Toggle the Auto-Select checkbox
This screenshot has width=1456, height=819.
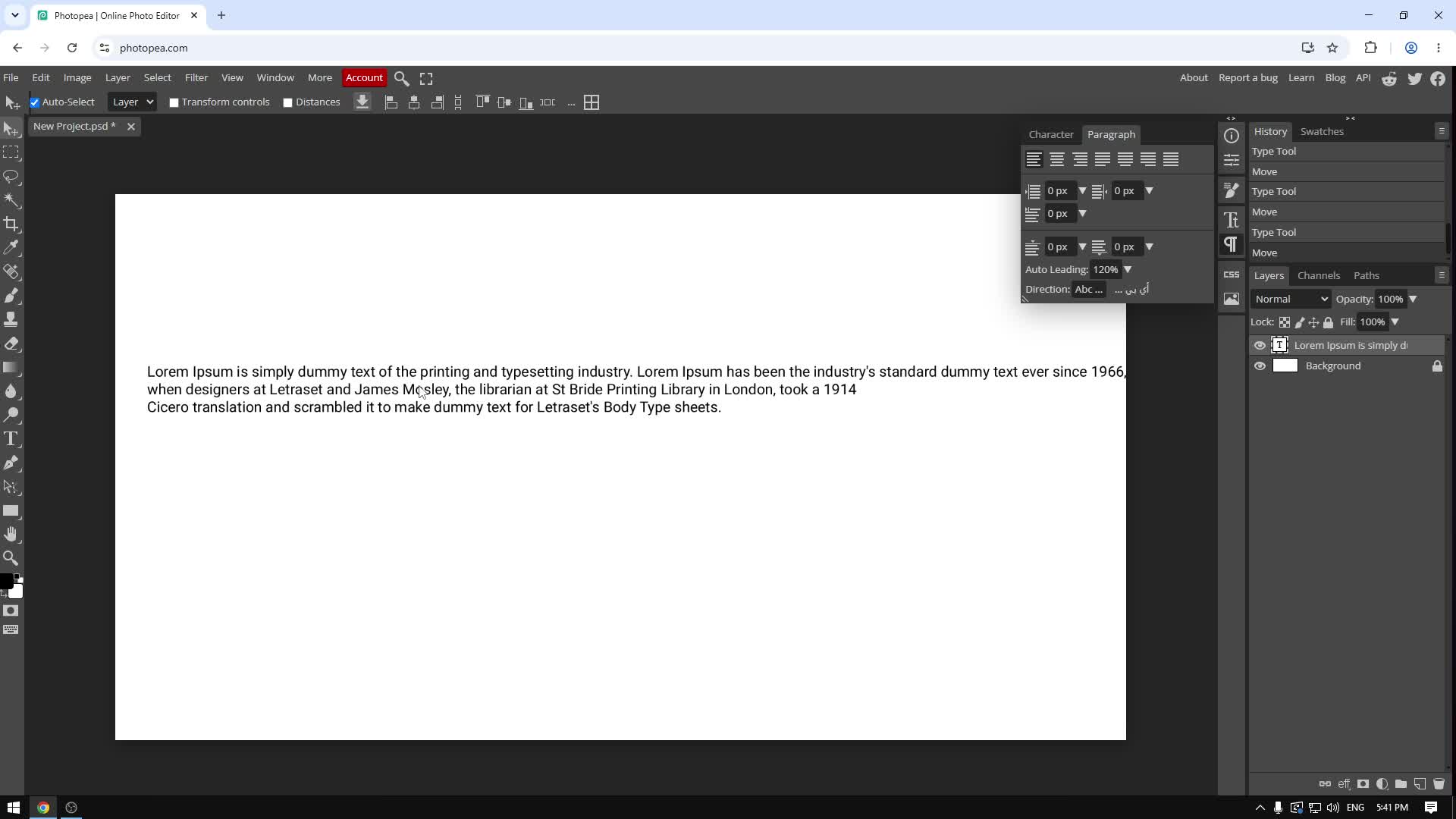34,102
